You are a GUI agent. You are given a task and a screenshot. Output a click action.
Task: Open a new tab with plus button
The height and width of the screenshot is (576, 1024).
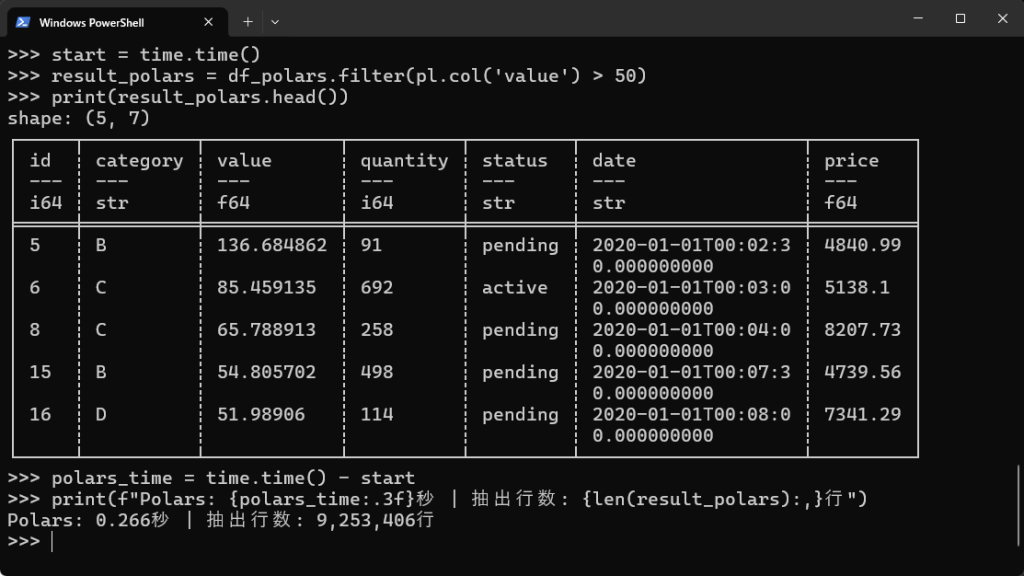(248, 21)
